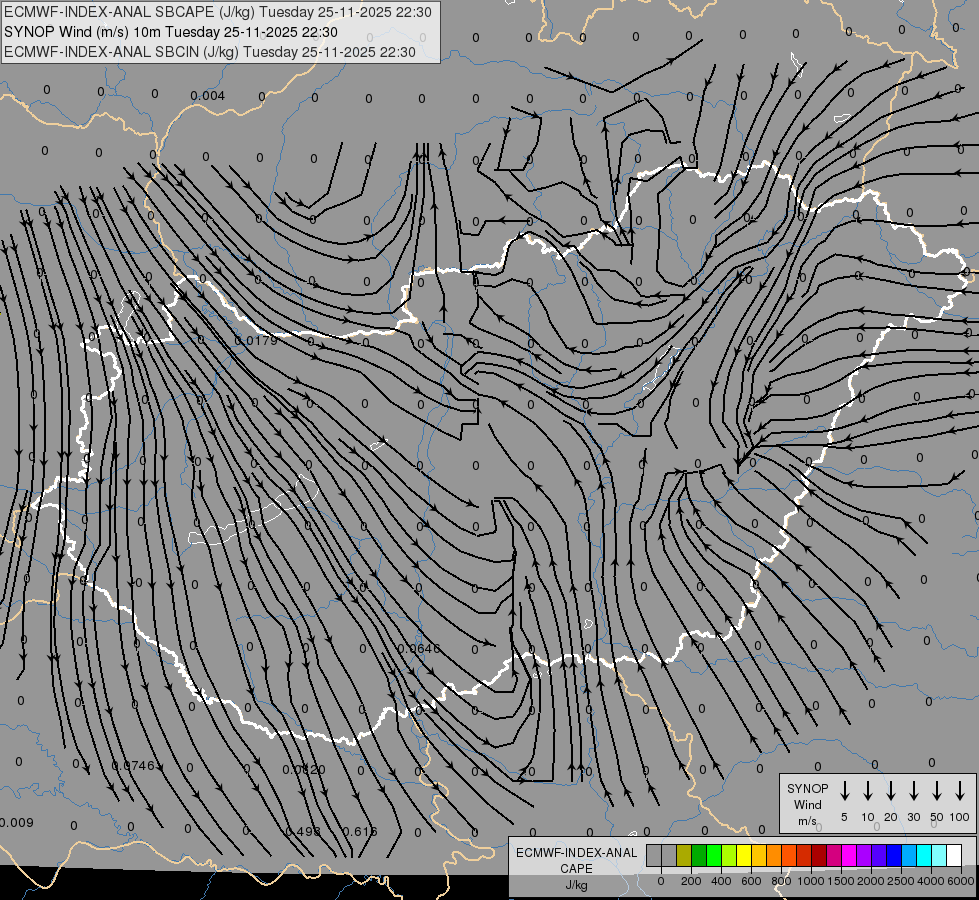
Task: Click the 4000 tick label in CAPE legend
Action: (930, 881)
